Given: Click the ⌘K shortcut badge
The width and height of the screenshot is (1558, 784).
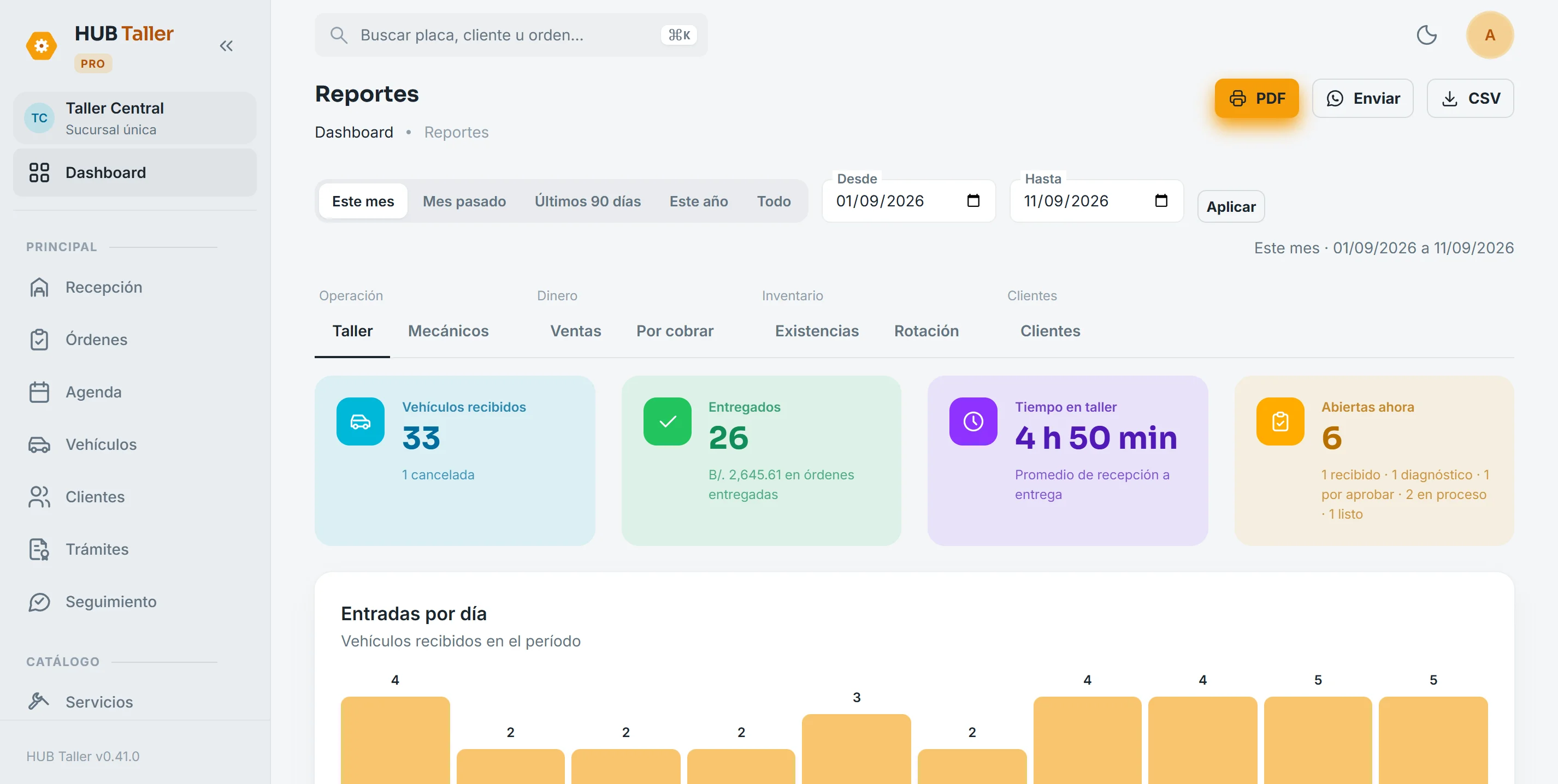Looking at the screenshot, I should (678, 35).
